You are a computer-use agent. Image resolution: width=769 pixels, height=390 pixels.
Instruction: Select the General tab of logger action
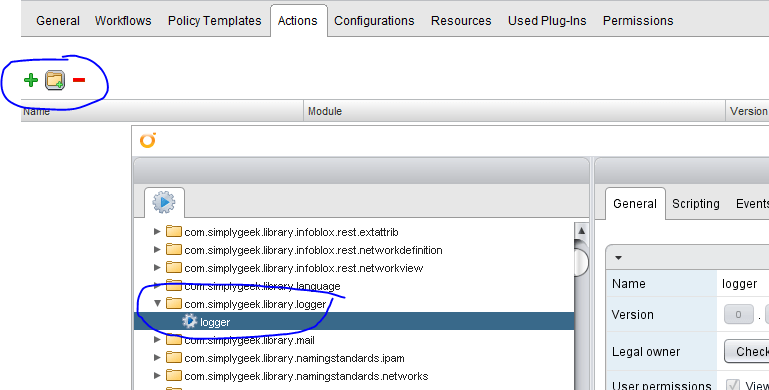click(x=635, y=204)
